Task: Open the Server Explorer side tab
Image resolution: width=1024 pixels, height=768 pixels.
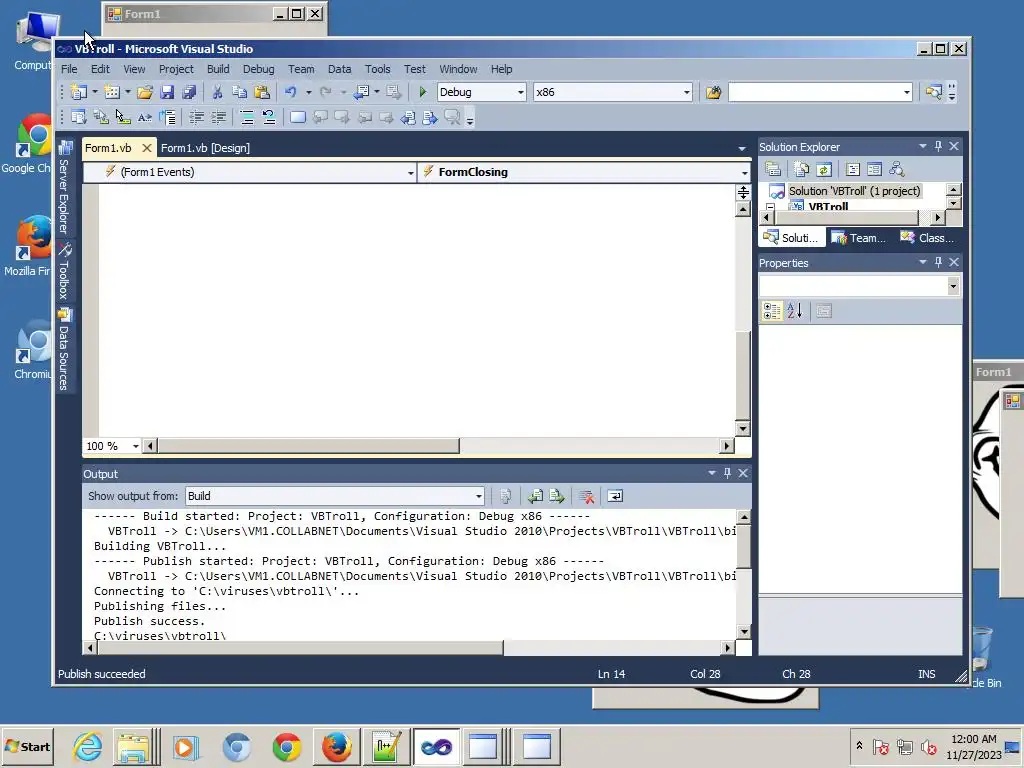Action: 64,188
